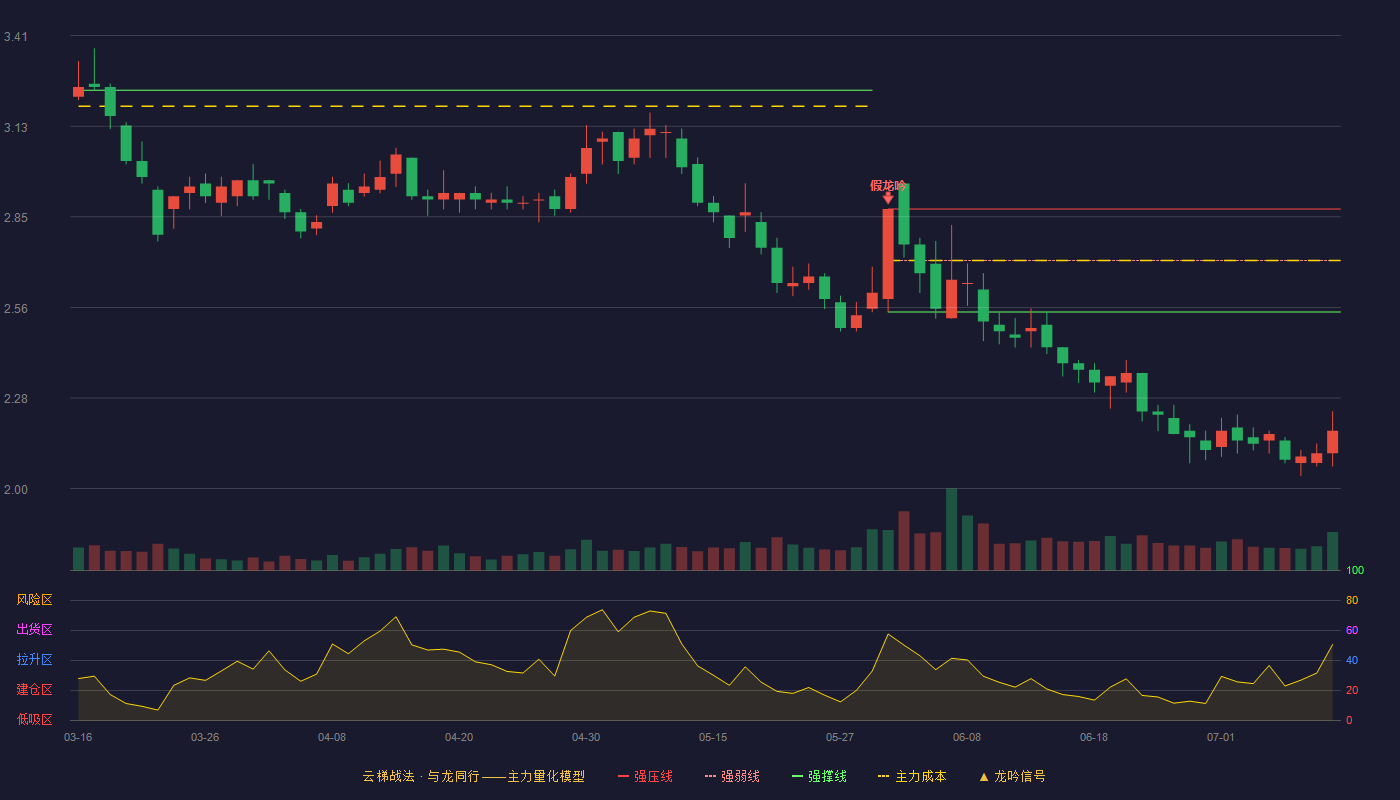Hide the 强撑线 series via legend
The image size is (1400, 800).
click(x=819, y=776)
